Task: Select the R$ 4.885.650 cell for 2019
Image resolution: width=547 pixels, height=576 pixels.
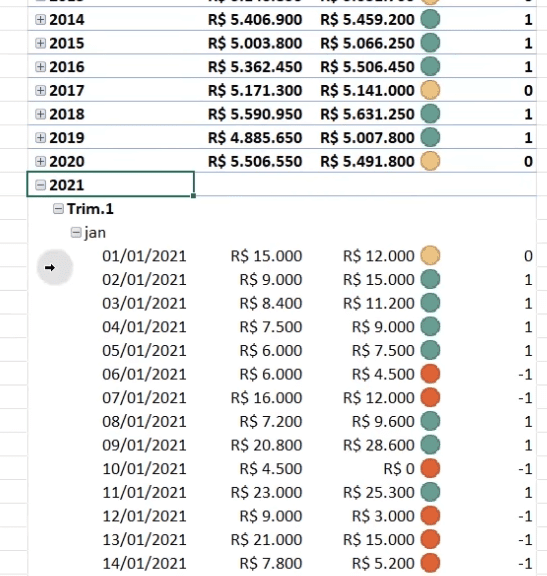Action: pos(255,138)
